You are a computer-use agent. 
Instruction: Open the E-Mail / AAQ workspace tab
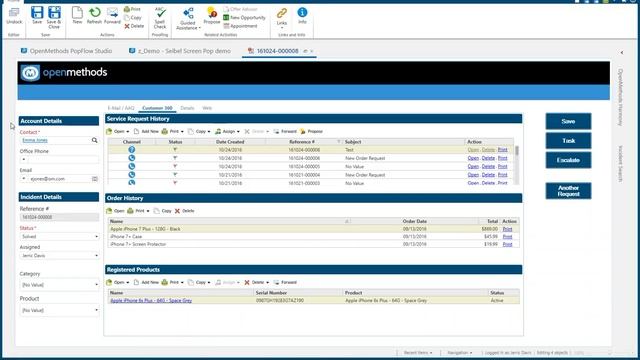tap(121, 108)
